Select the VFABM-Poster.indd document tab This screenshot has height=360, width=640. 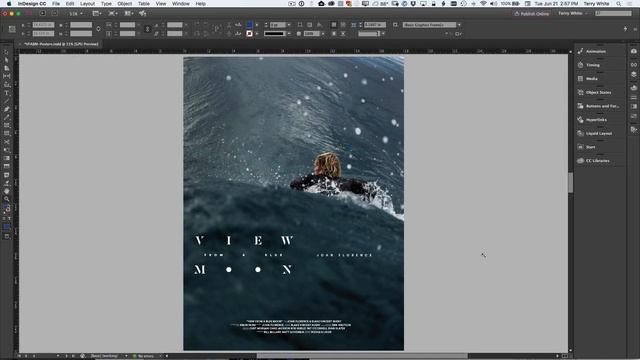click(x=61, y=44)
